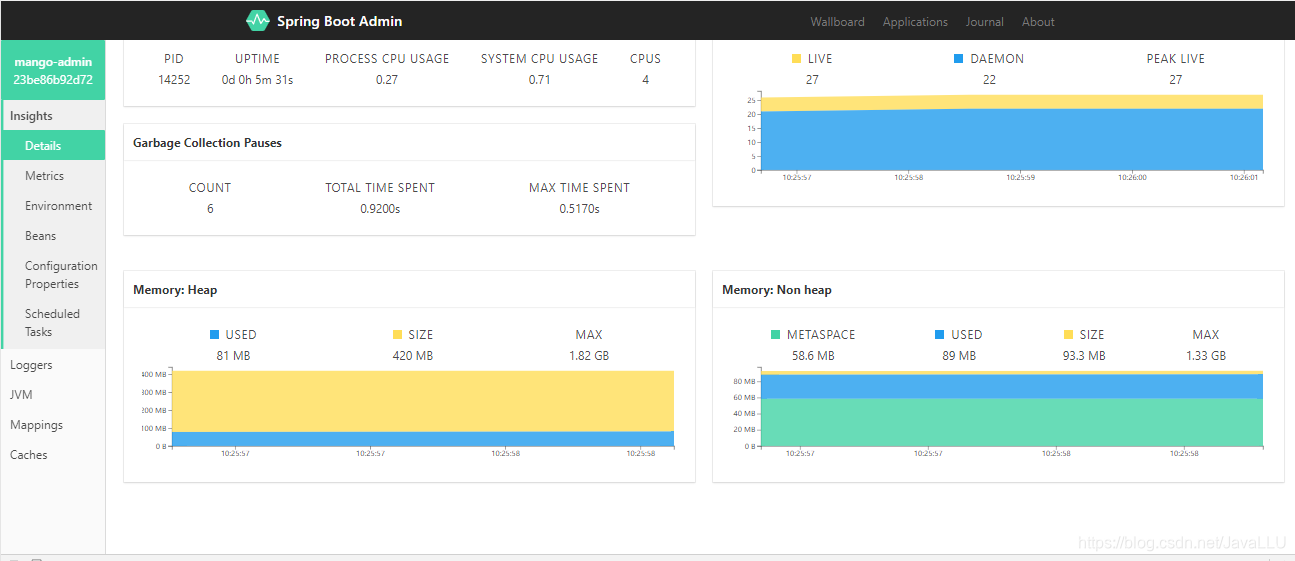Click the Spring Boot Admin logo icon
This screenshot has width=1295, height=561.
258,21
